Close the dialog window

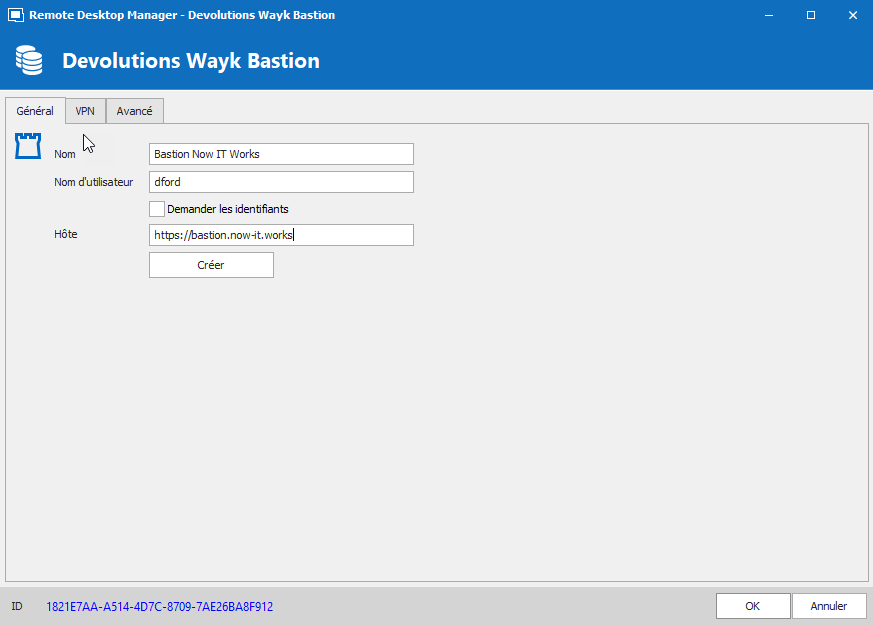pyautogui.click(x=852, y=15)
